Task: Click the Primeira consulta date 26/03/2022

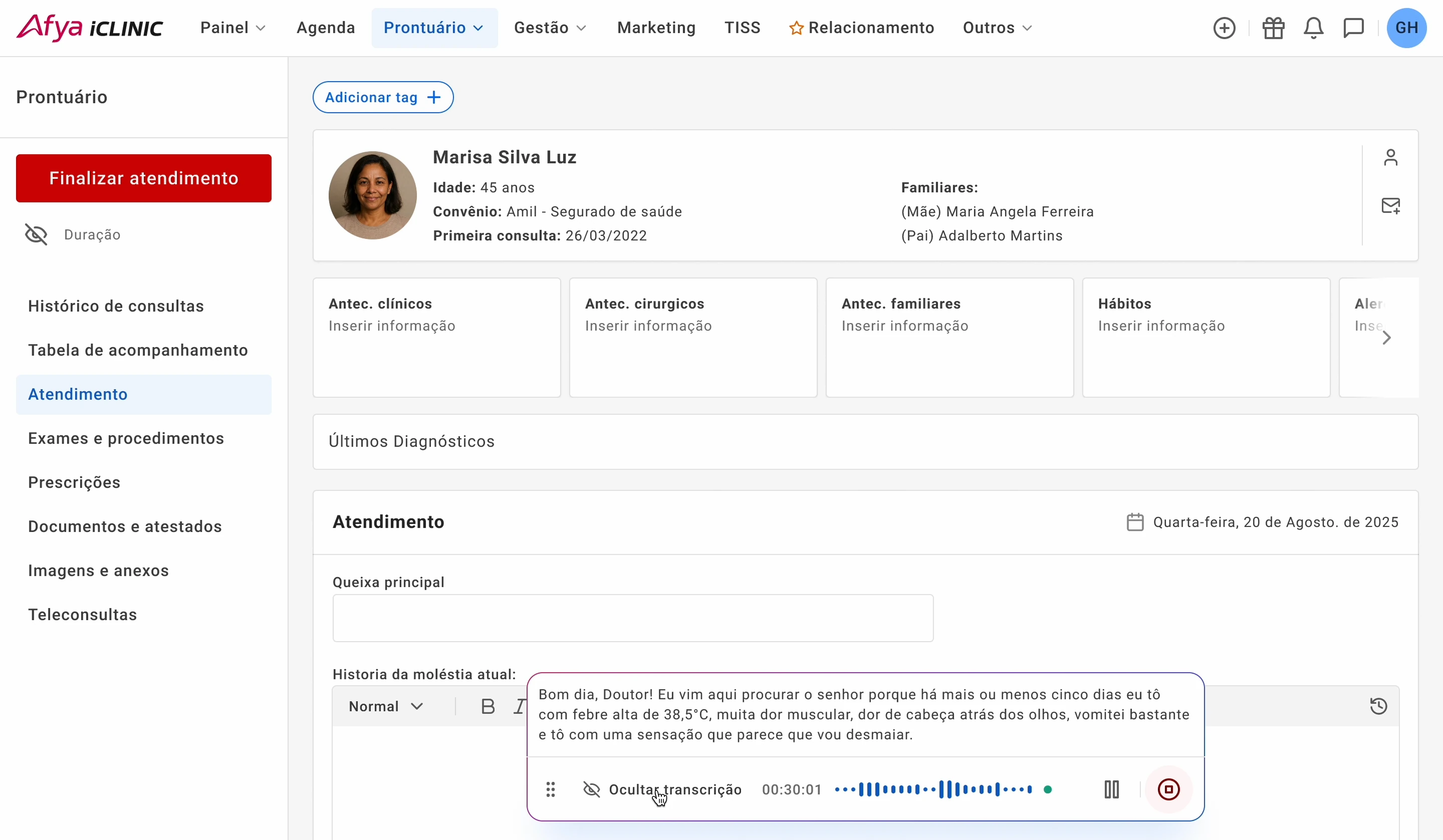Action: [x=606, y=236]
